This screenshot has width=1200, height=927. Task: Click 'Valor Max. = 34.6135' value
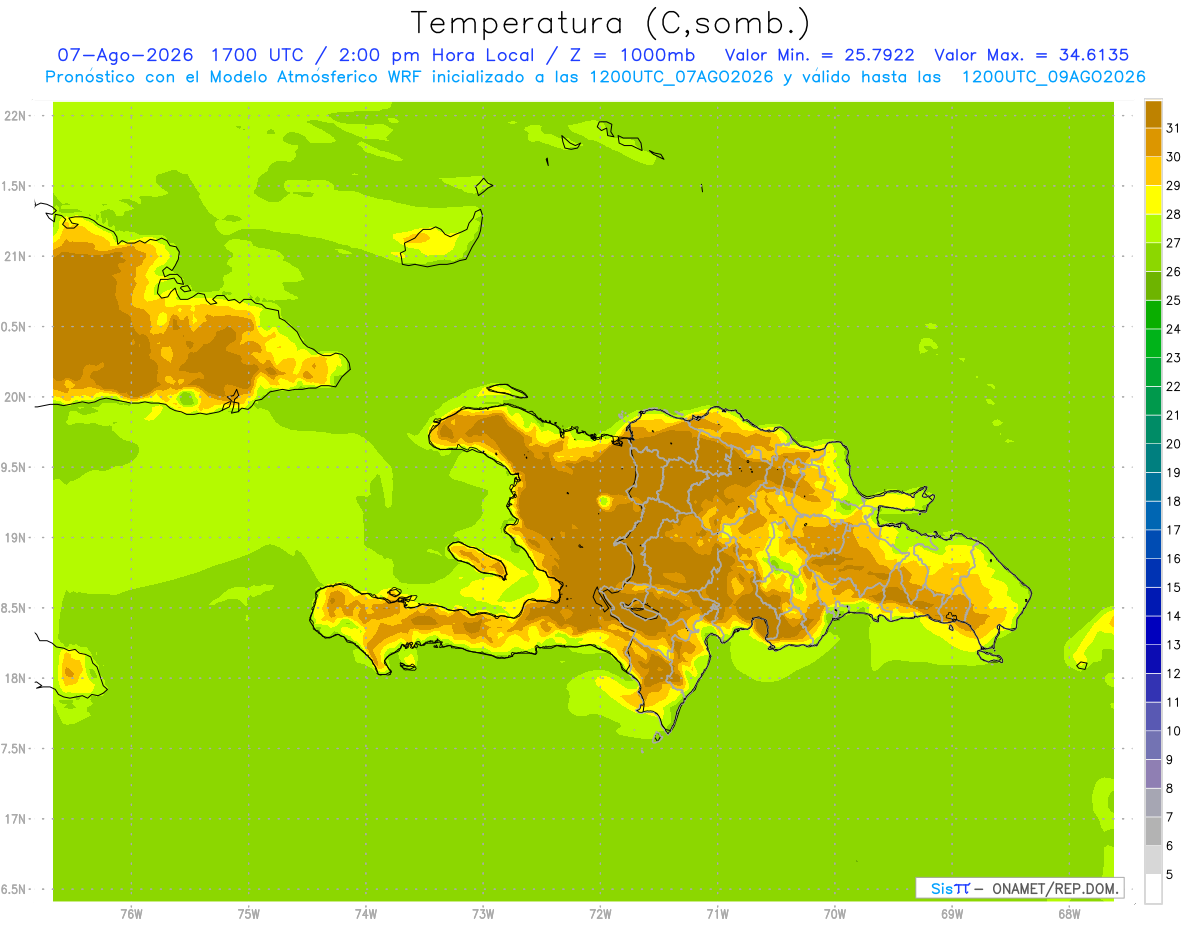1031,55
